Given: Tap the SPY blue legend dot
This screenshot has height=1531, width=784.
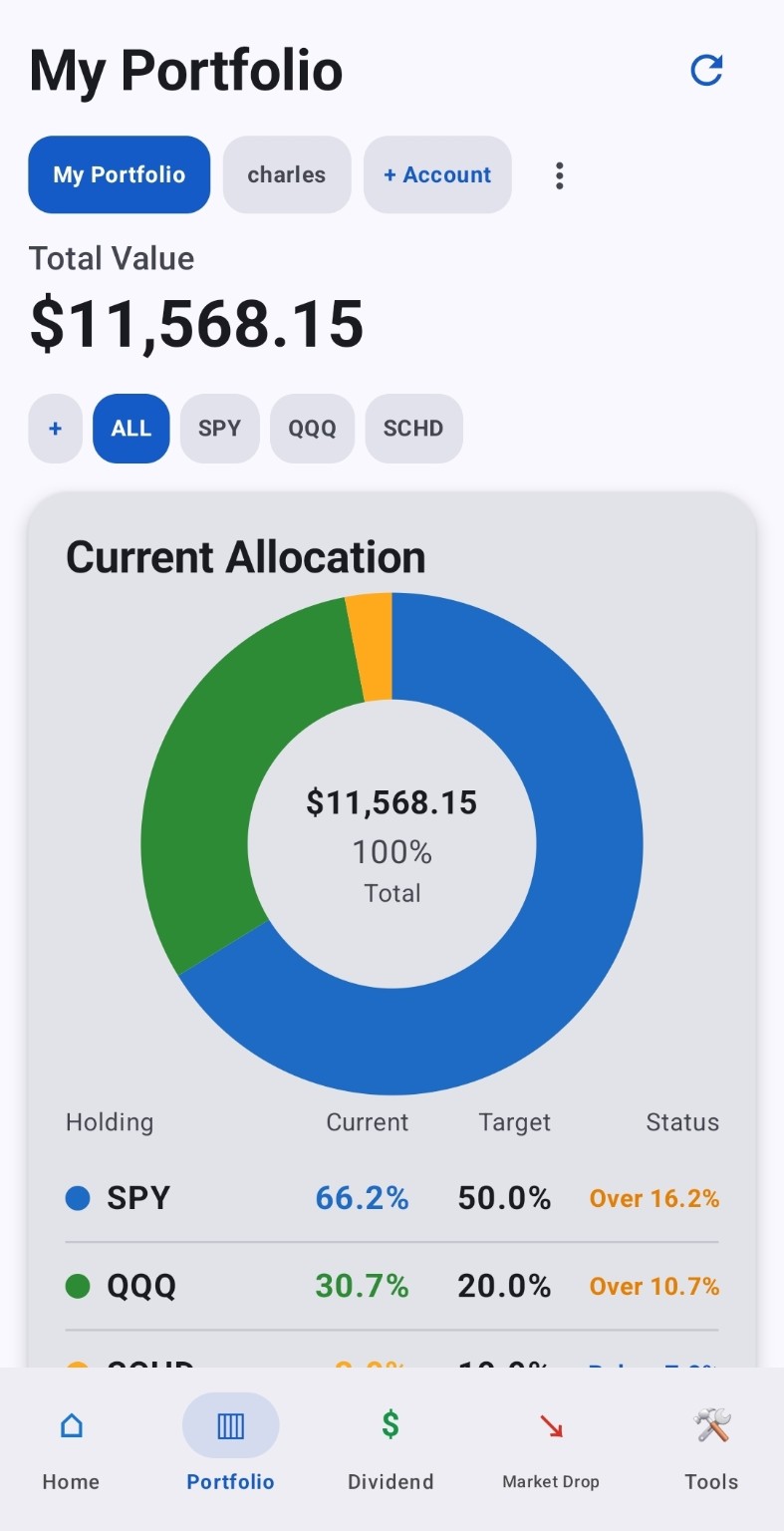Looking at the screenshot, I should (78, 1198).
